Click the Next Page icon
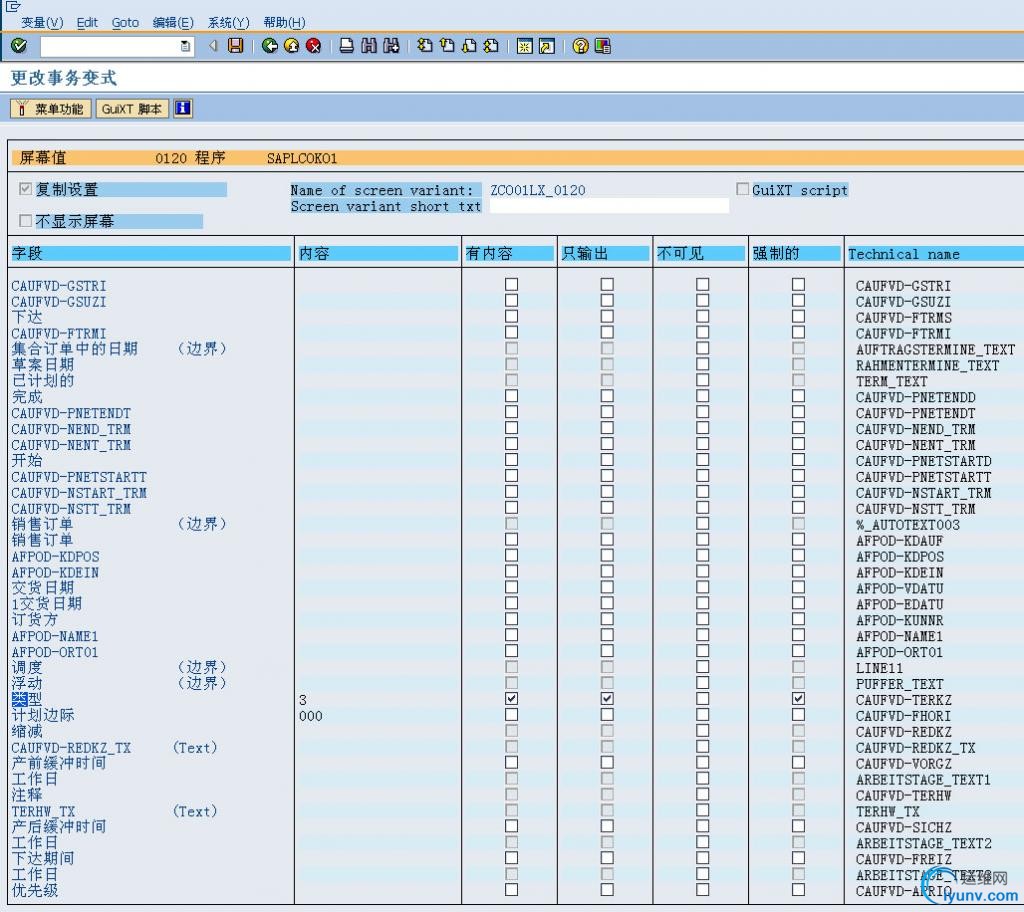Image resolution: width=1024 pixels, height=912 pixels. pyautogui.click(x=469, y=45)
